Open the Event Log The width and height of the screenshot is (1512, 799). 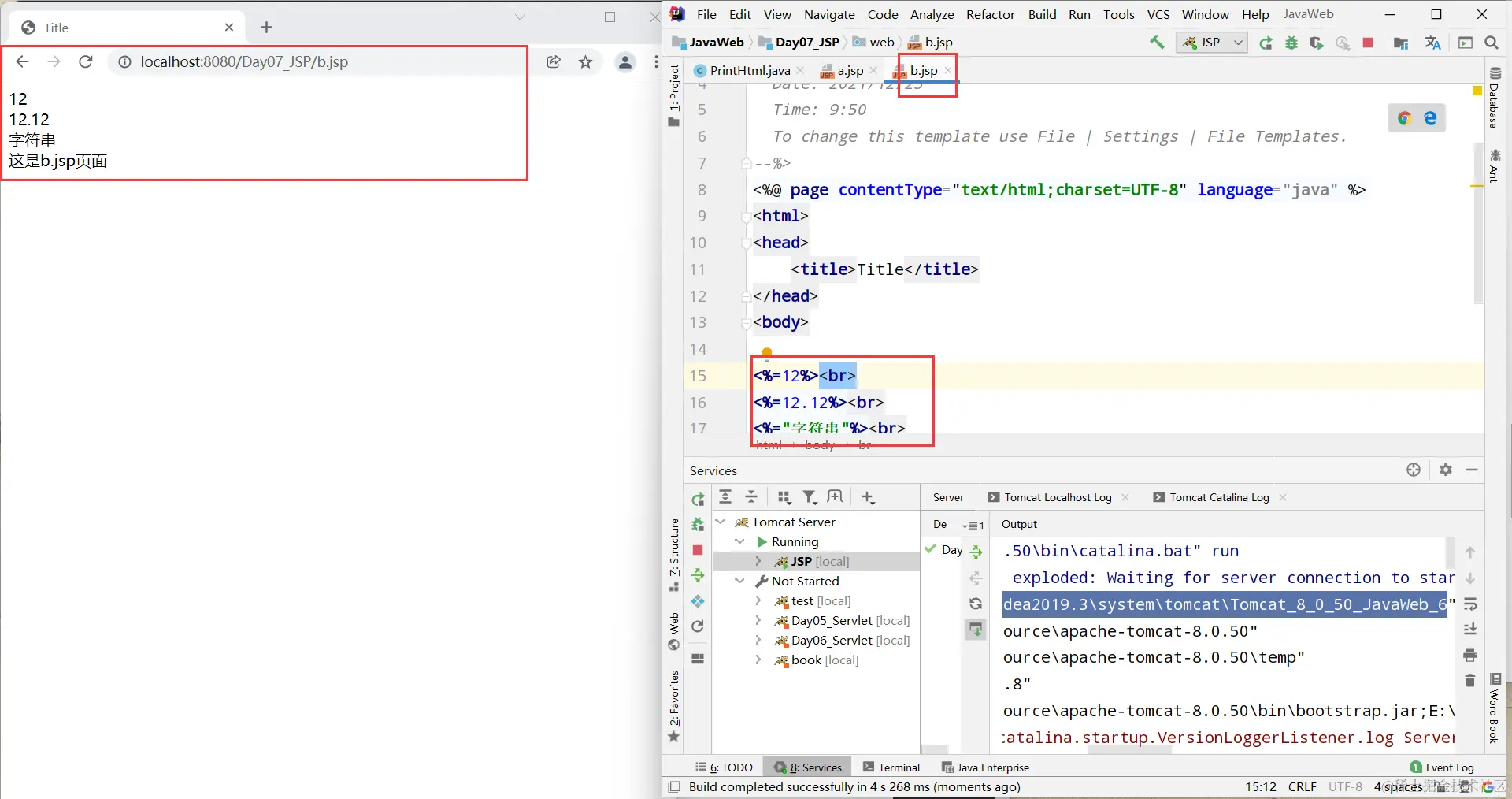click(1442, 767)
